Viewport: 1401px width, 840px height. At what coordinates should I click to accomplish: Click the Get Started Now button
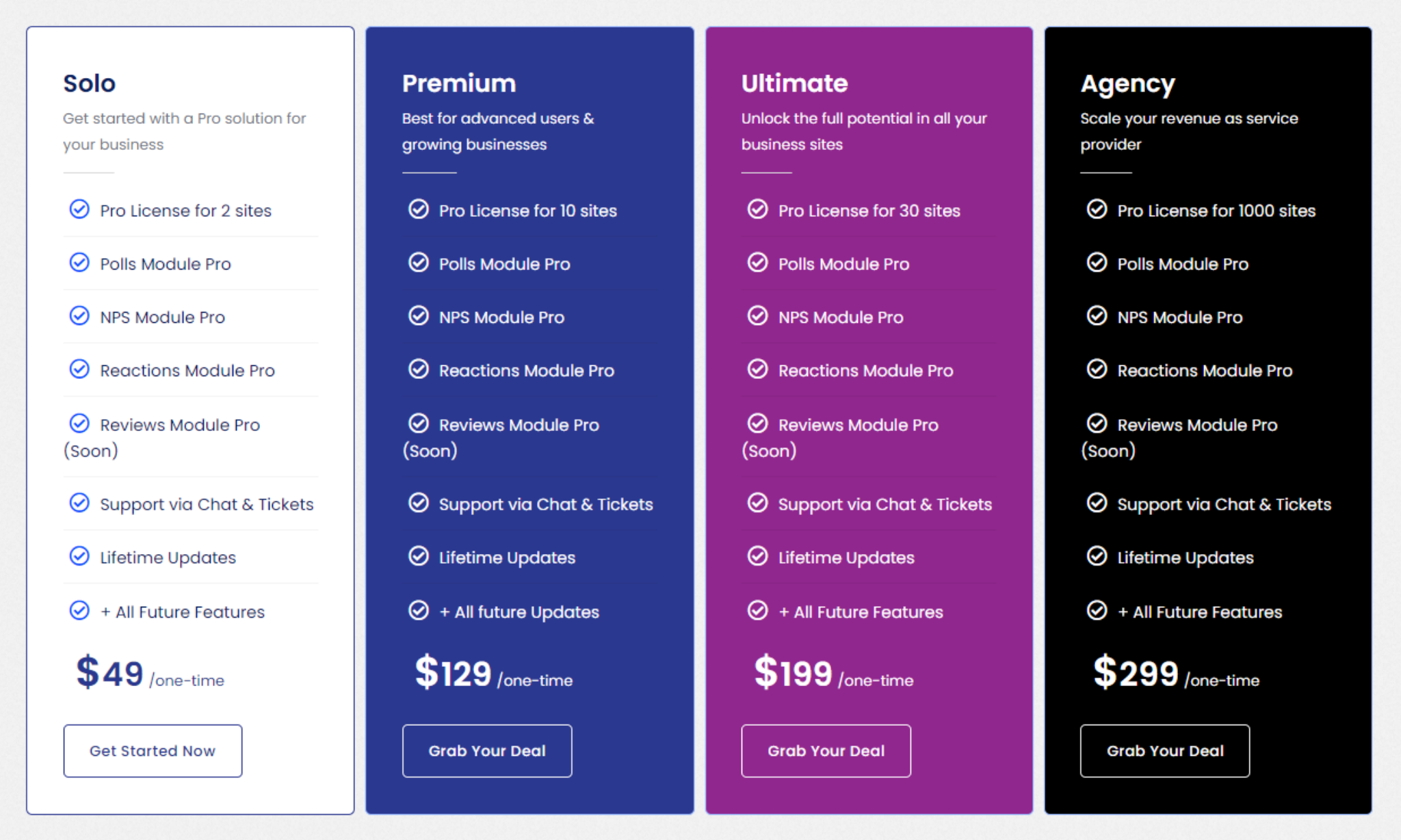click(153, 750)
